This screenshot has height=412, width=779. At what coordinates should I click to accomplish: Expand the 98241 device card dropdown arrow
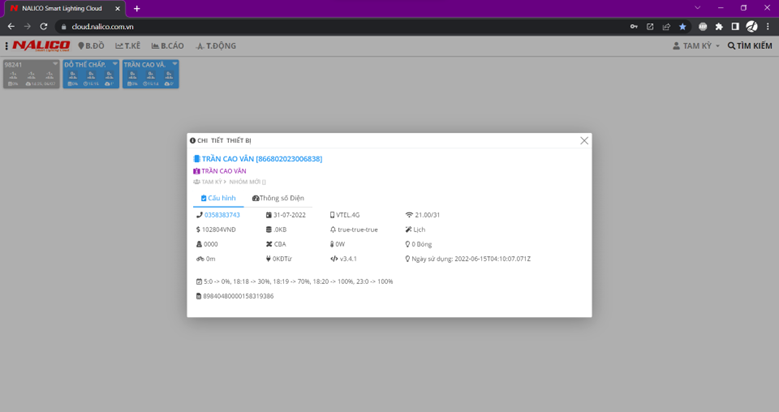(x=55, y=64)
